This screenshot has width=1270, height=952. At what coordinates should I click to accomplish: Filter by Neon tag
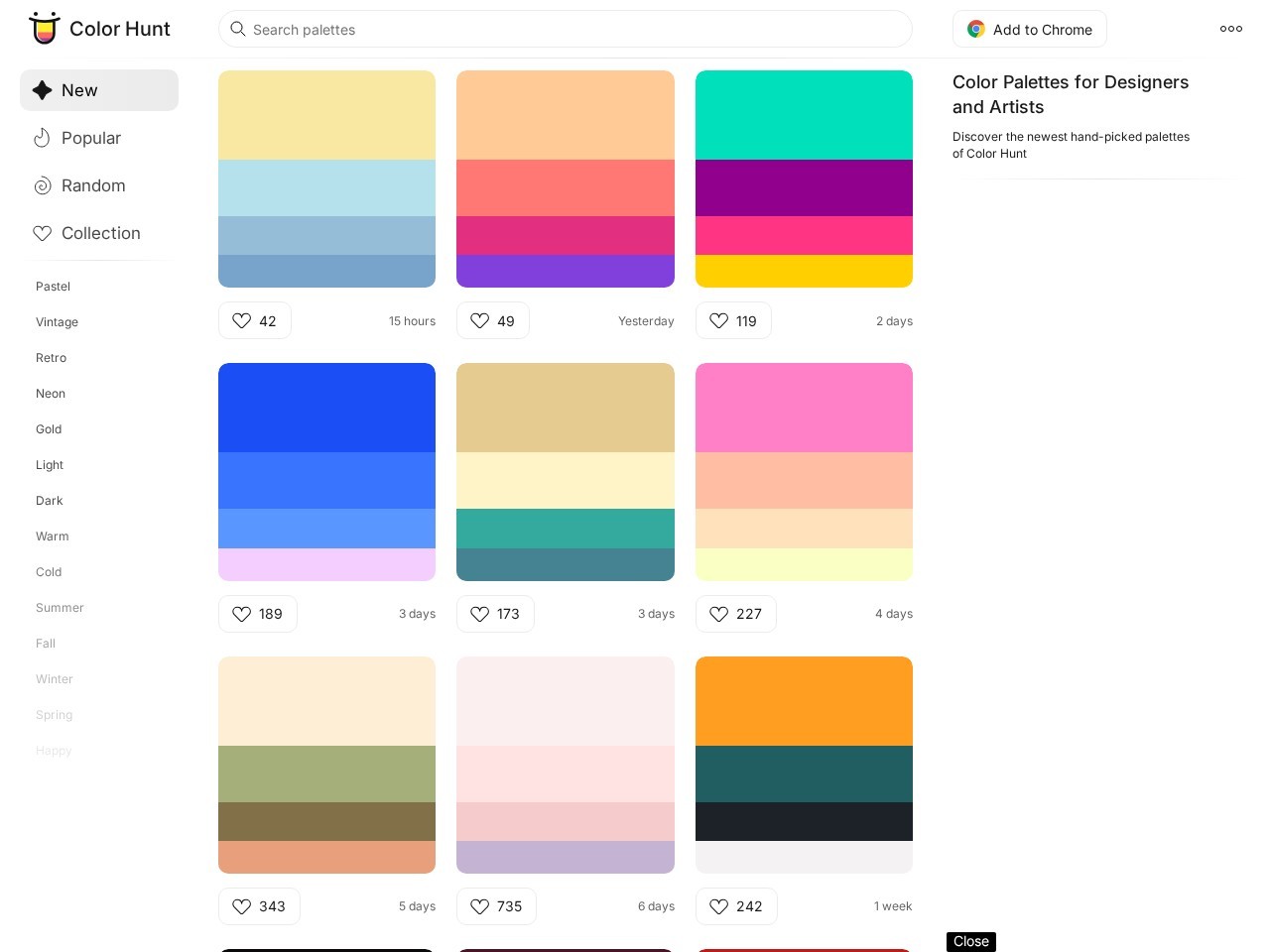[x=51, y=394]
